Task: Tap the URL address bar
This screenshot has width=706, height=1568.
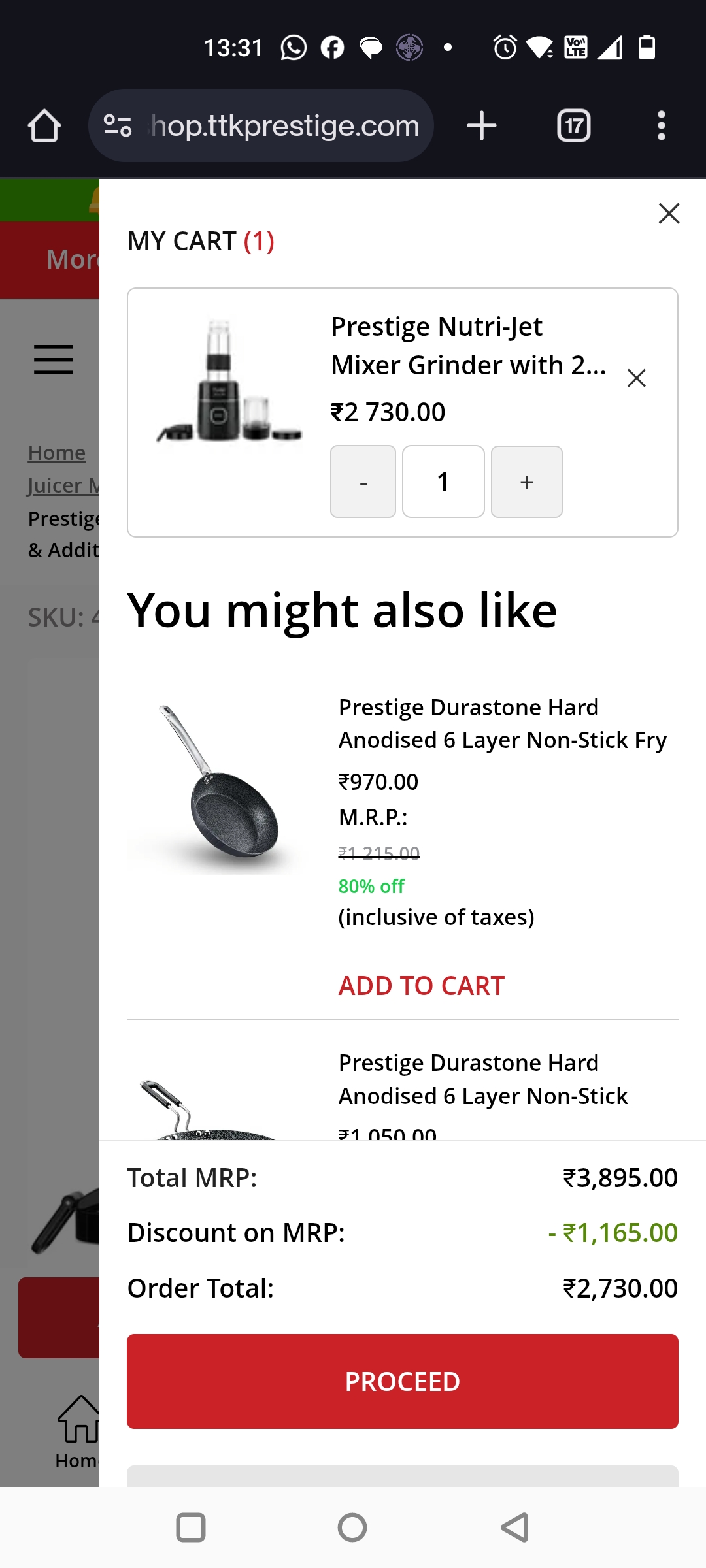Action: pos(284,125)
